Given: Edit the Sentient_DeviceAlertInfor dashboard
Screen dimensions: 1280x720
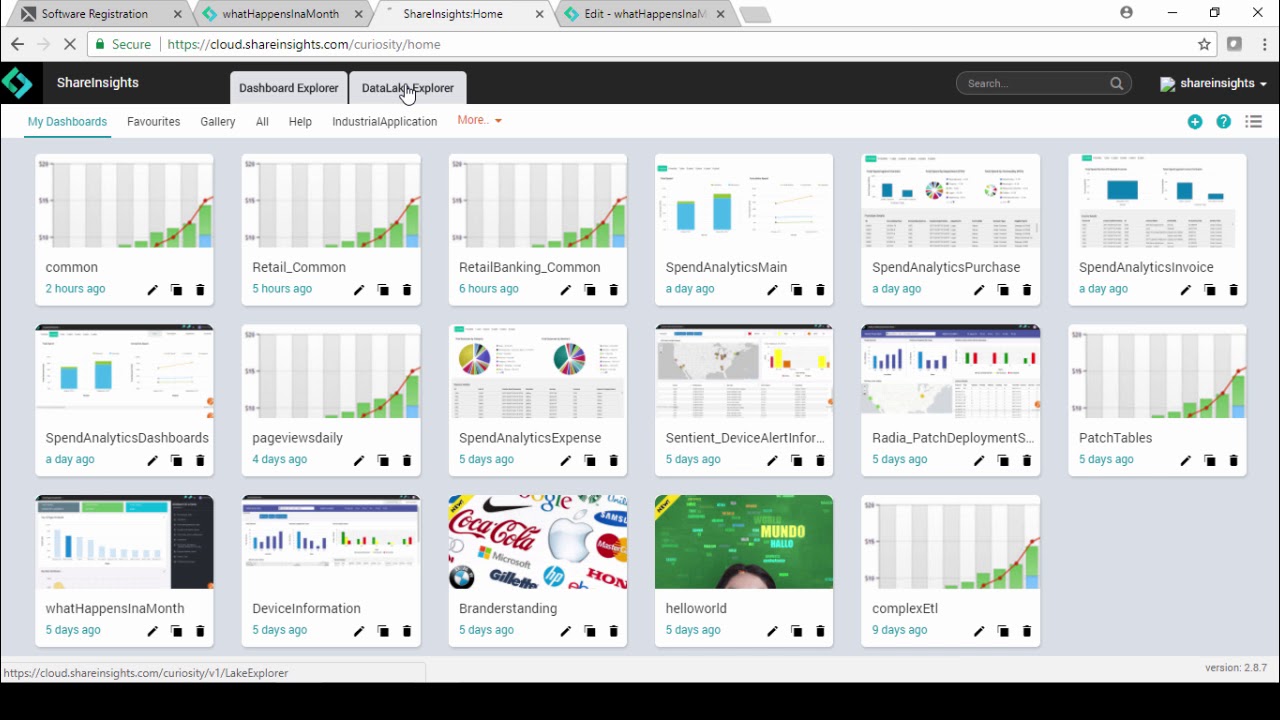Looking at the screenshot, I should click(x=772, y=461).
